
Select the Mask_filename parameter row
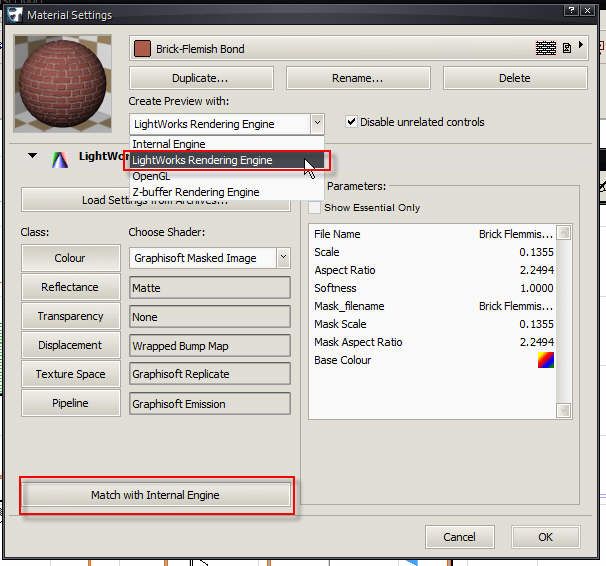click(433, 306)
